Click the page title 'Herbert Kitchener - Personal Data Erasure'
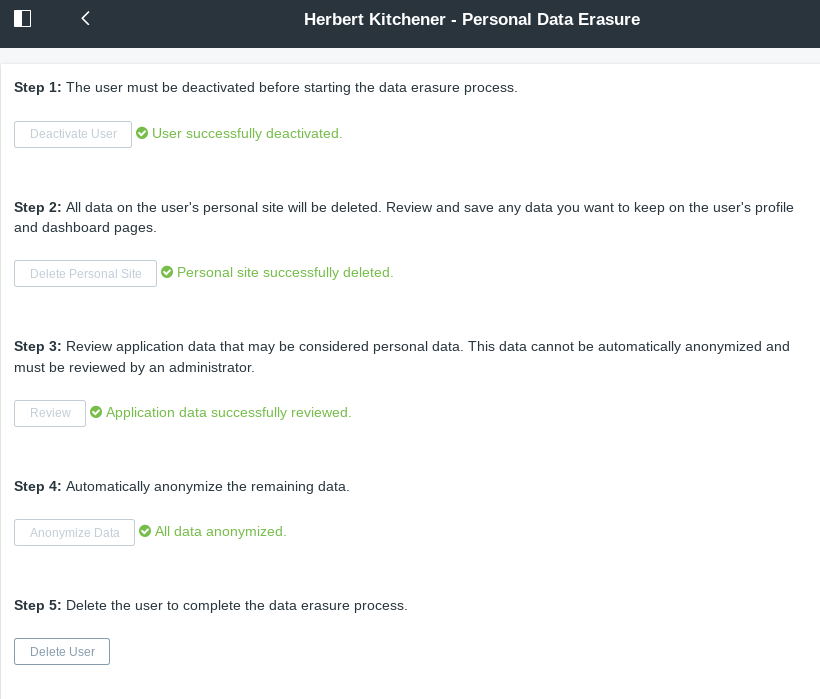The height and width of the screenshot is (699, 820). coord(472,19)
